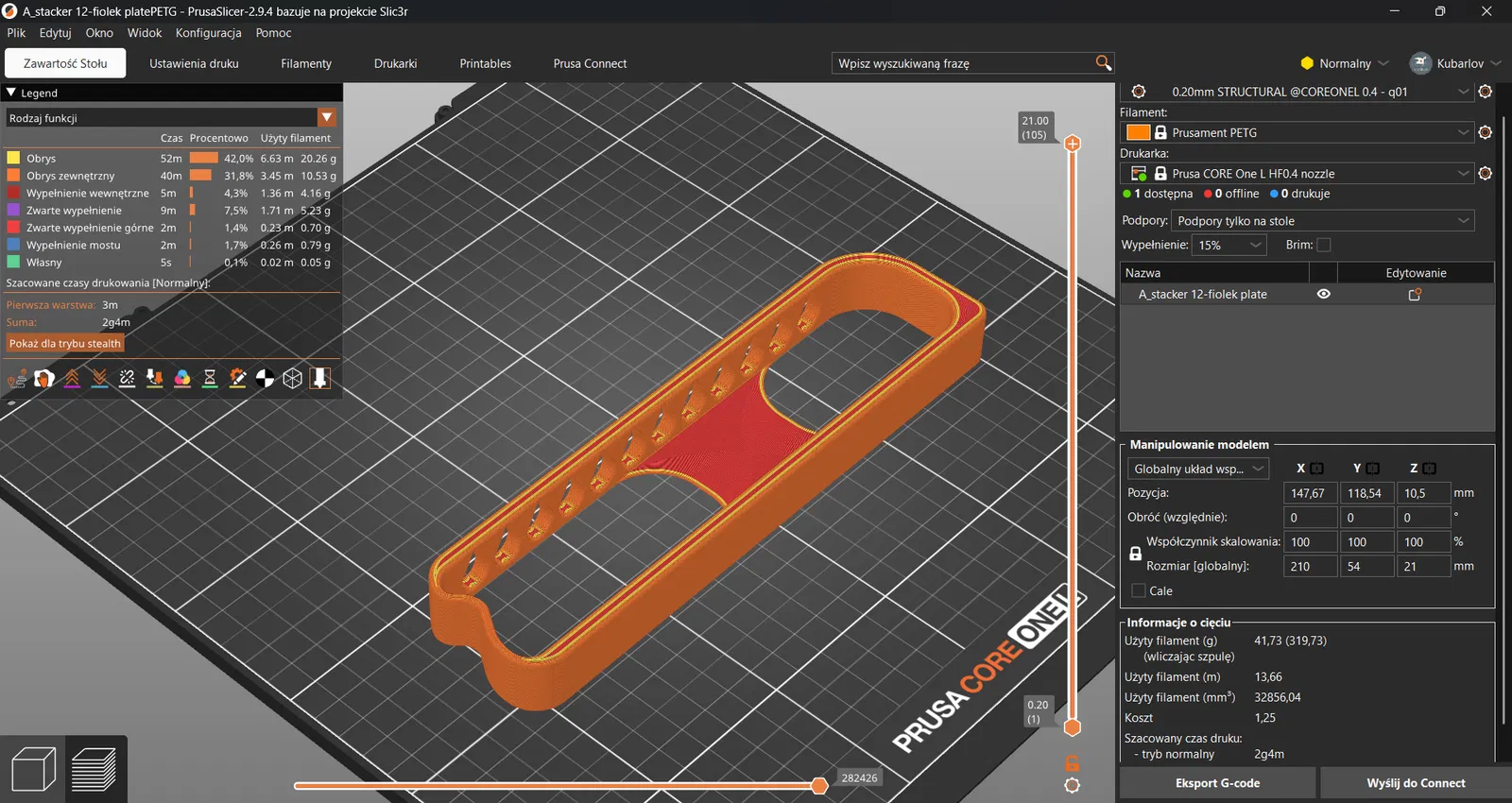Toggle the Cale uniform scaling checkbox
This screenshot has height=803, width=1512.
pos(1139,591)
